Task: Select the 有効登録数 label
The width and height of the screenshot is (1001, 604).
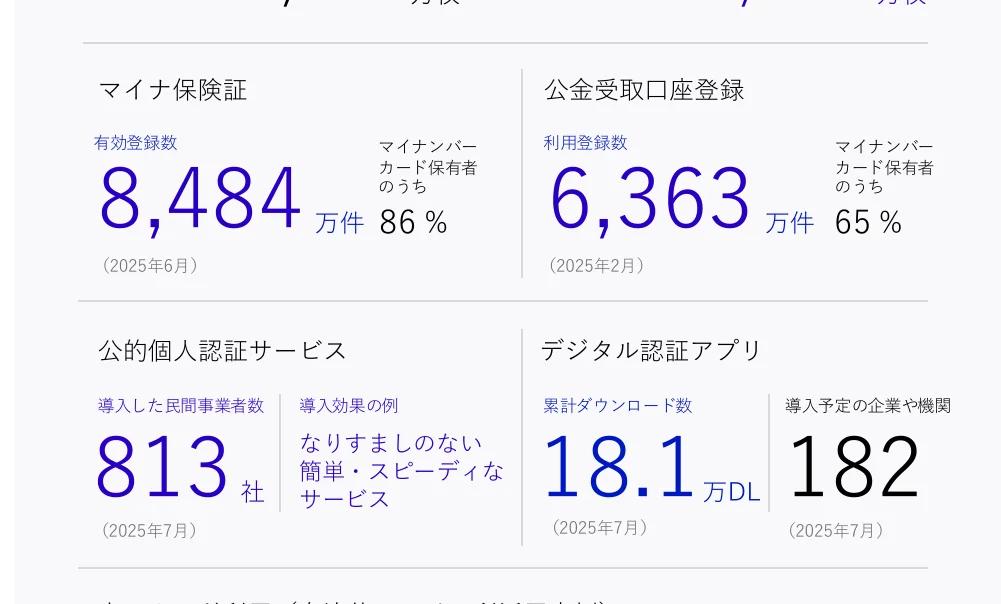Action: point(135,143)
